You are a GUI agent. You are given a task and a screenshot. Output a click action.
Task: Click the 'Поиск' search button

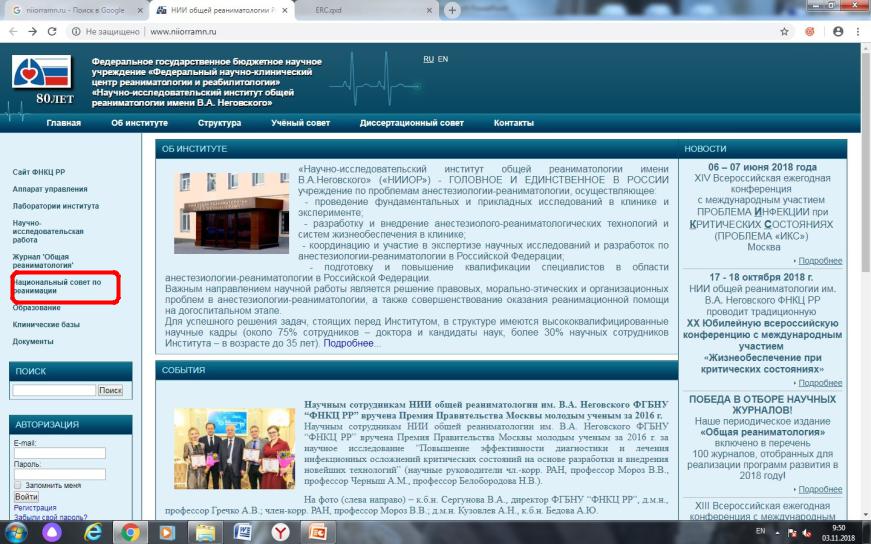tap(110, 390)
